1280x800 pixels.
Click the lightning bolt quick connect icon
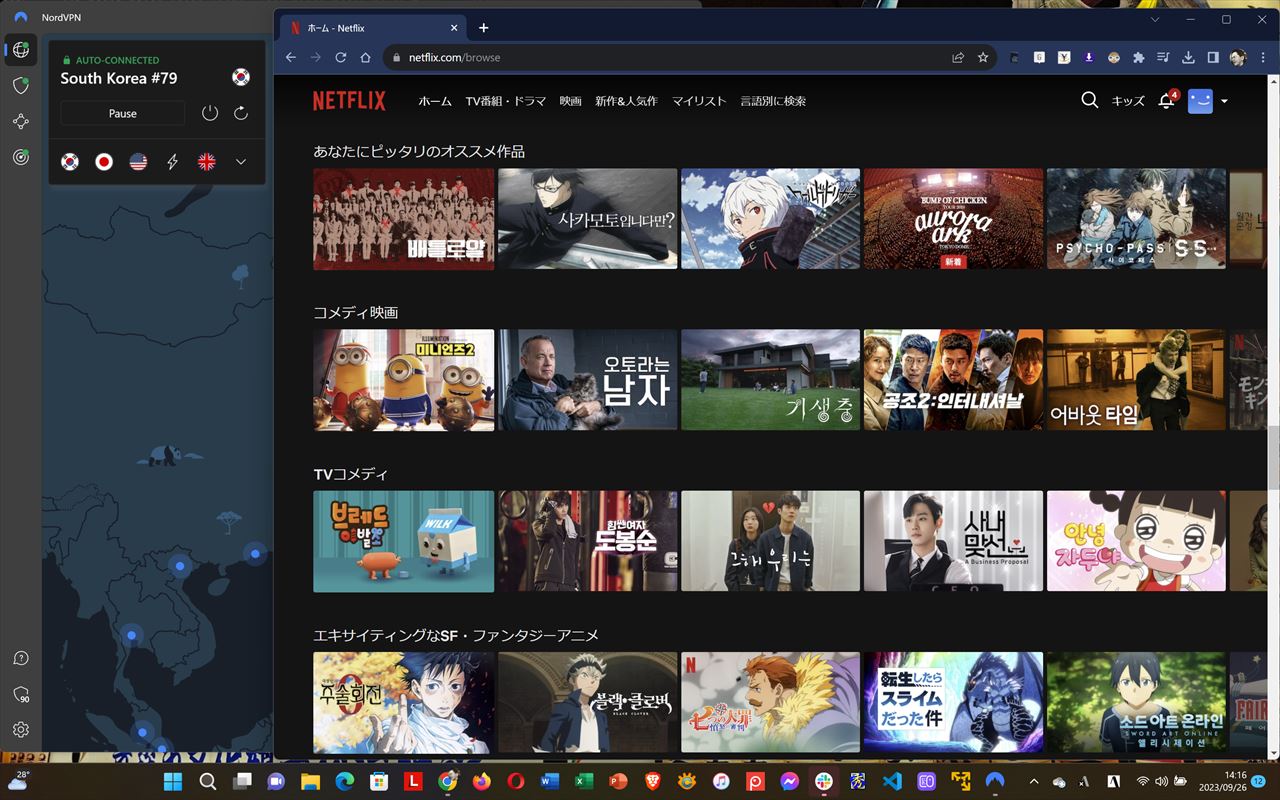(173, 161)
